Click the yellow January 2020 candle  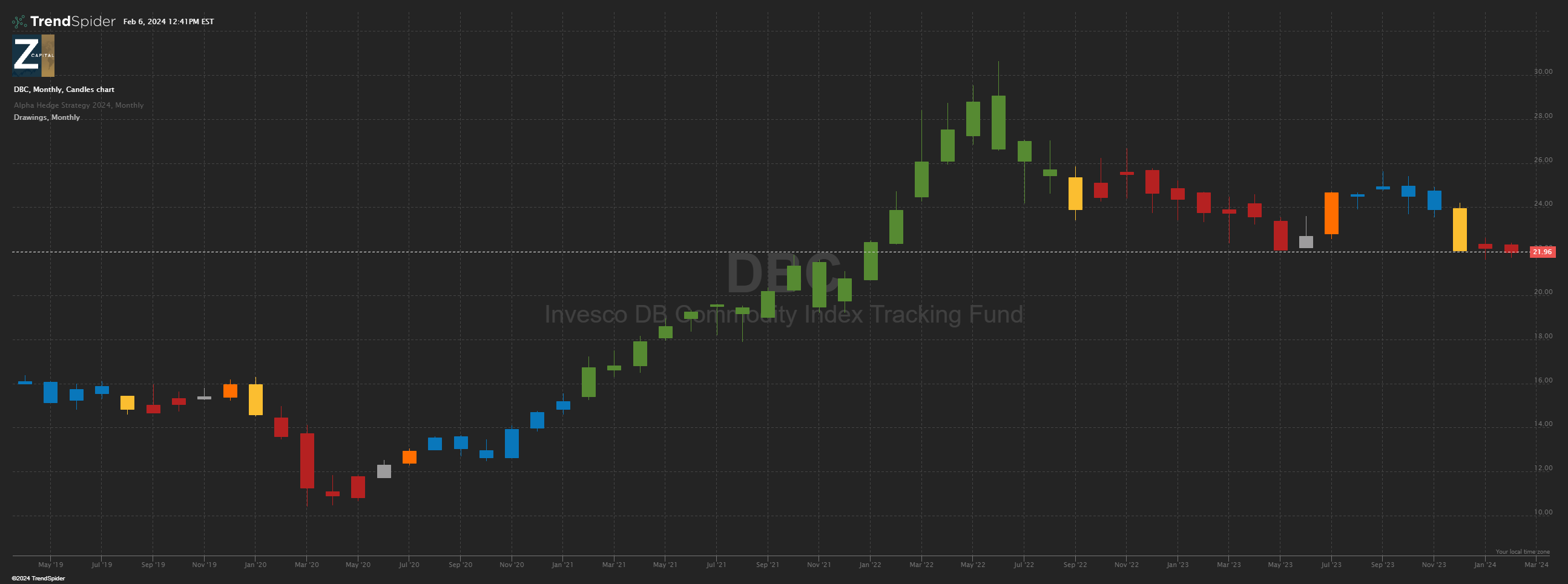(x=255, y=399)
